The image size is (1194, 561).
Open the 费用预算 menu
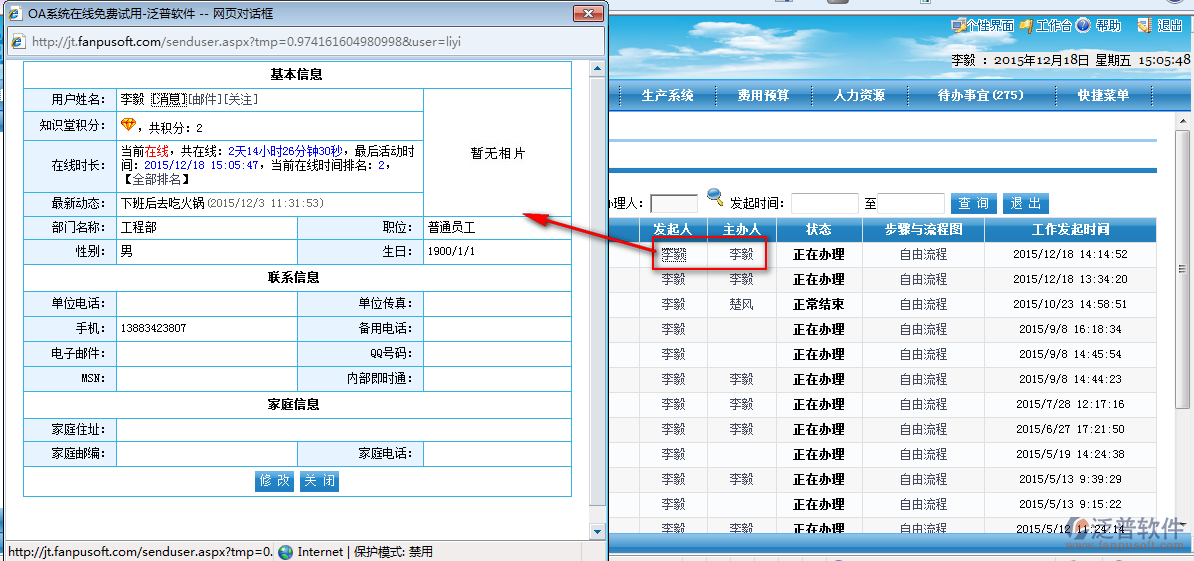(763, 96)
